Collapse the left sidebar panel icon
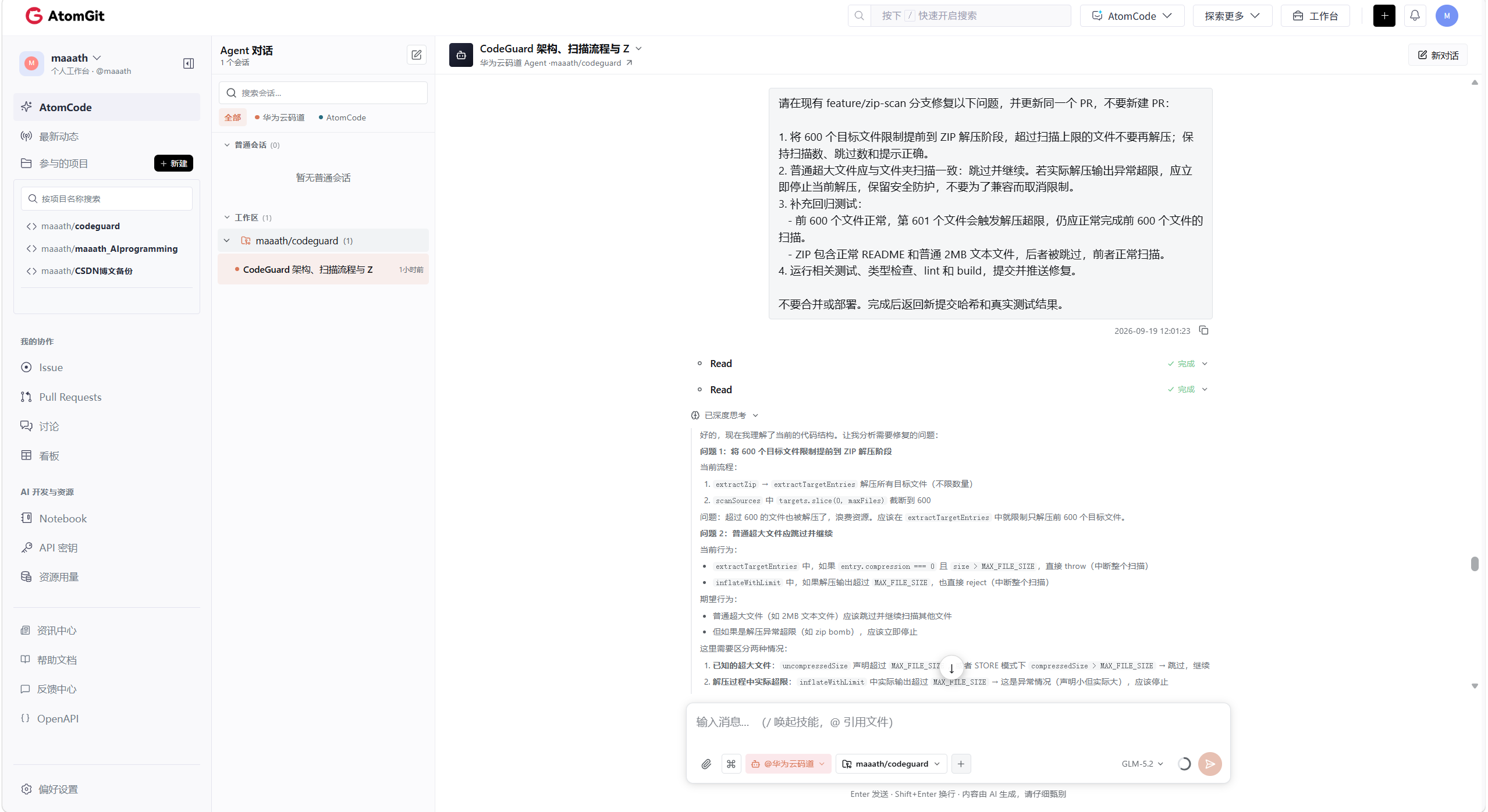1488x812 pixels. click(x=188, y=63)
